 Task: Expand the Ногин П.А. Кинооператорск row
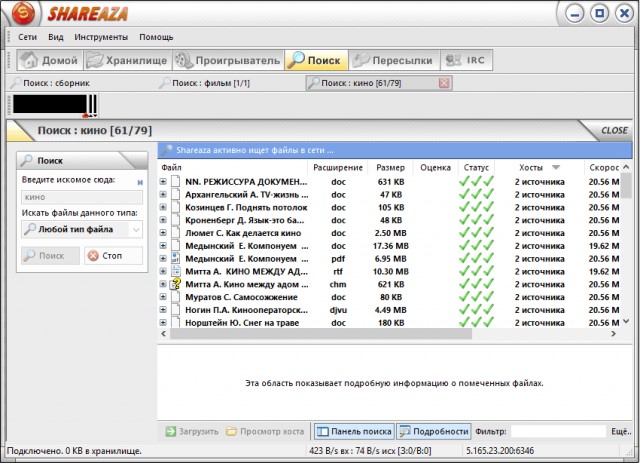coord(163,309)
